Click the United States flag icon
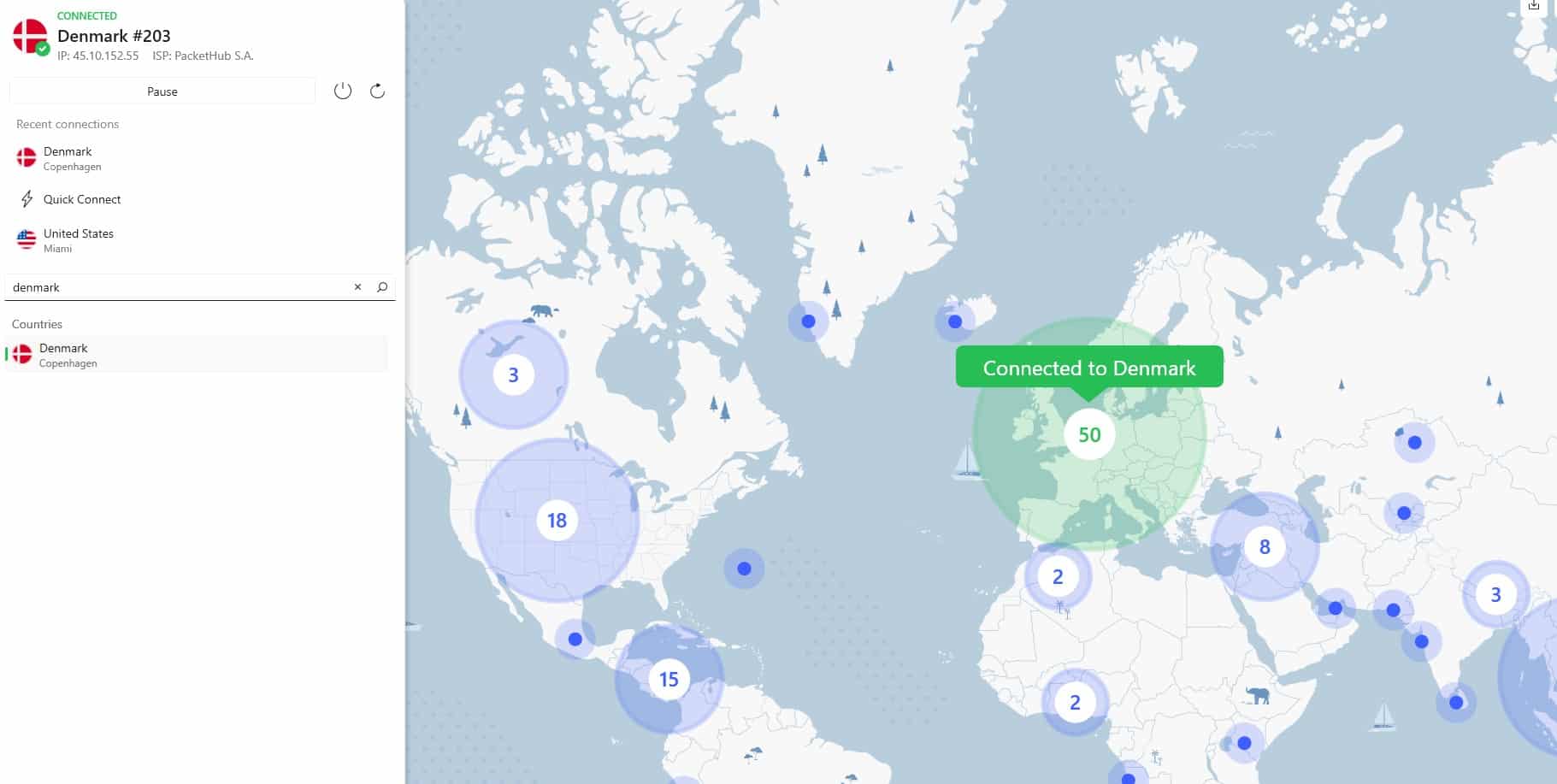This screenshot has height=784, width=1557. point(27,240)
